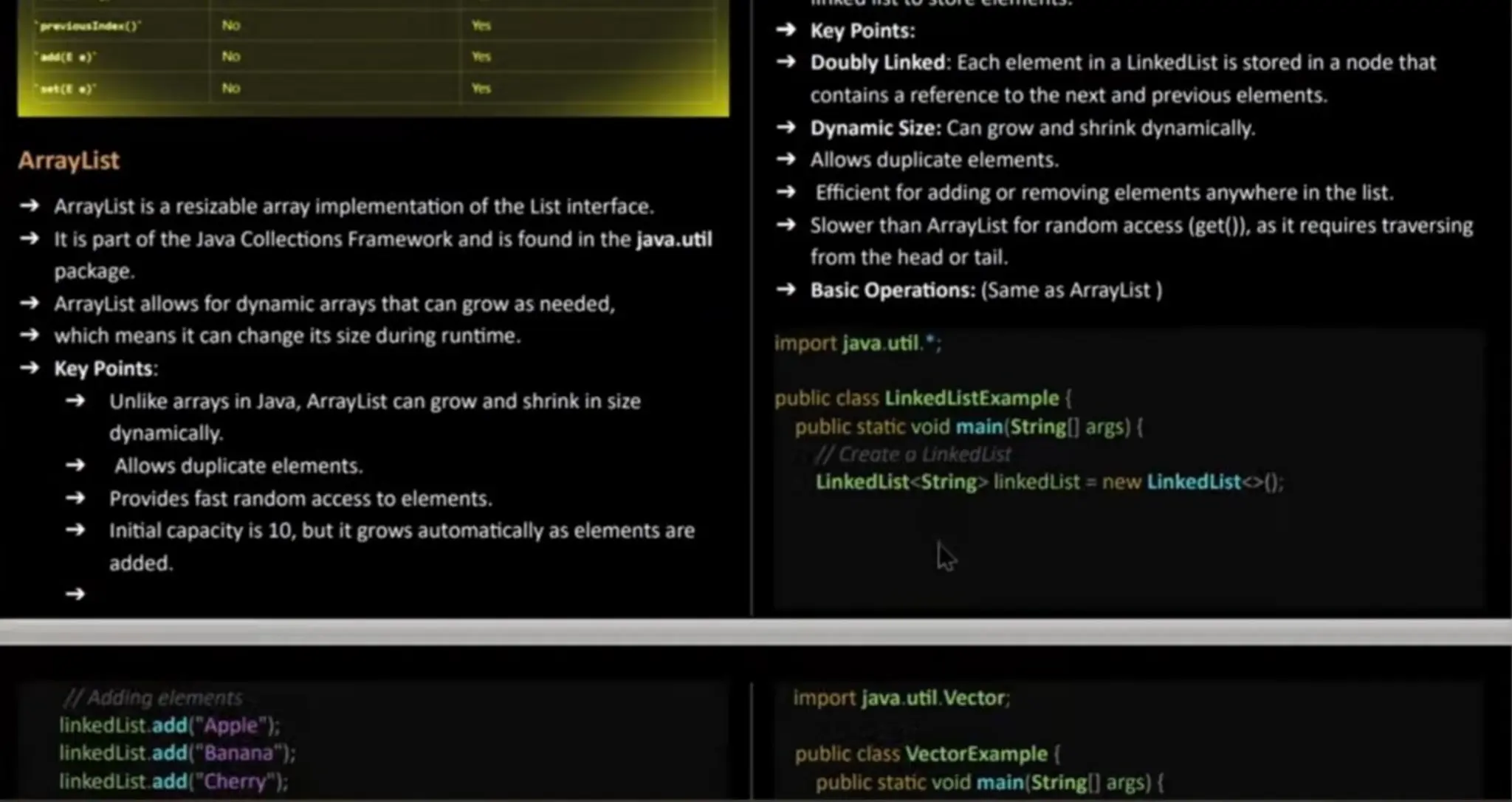Click line 'which means it can change its size'
The height and width of the screenshot is (802, 1512).
point(287,336)
